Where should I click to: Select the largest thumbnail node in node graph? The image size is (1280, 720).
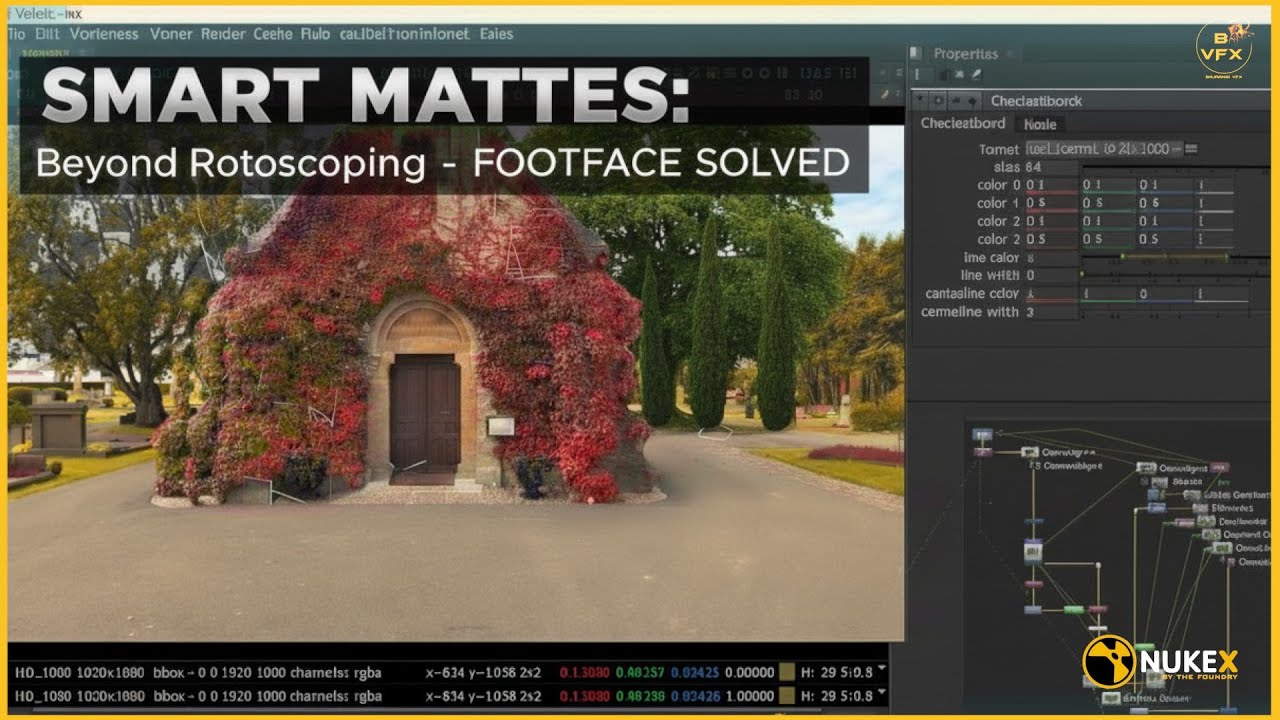point(1033,550)
